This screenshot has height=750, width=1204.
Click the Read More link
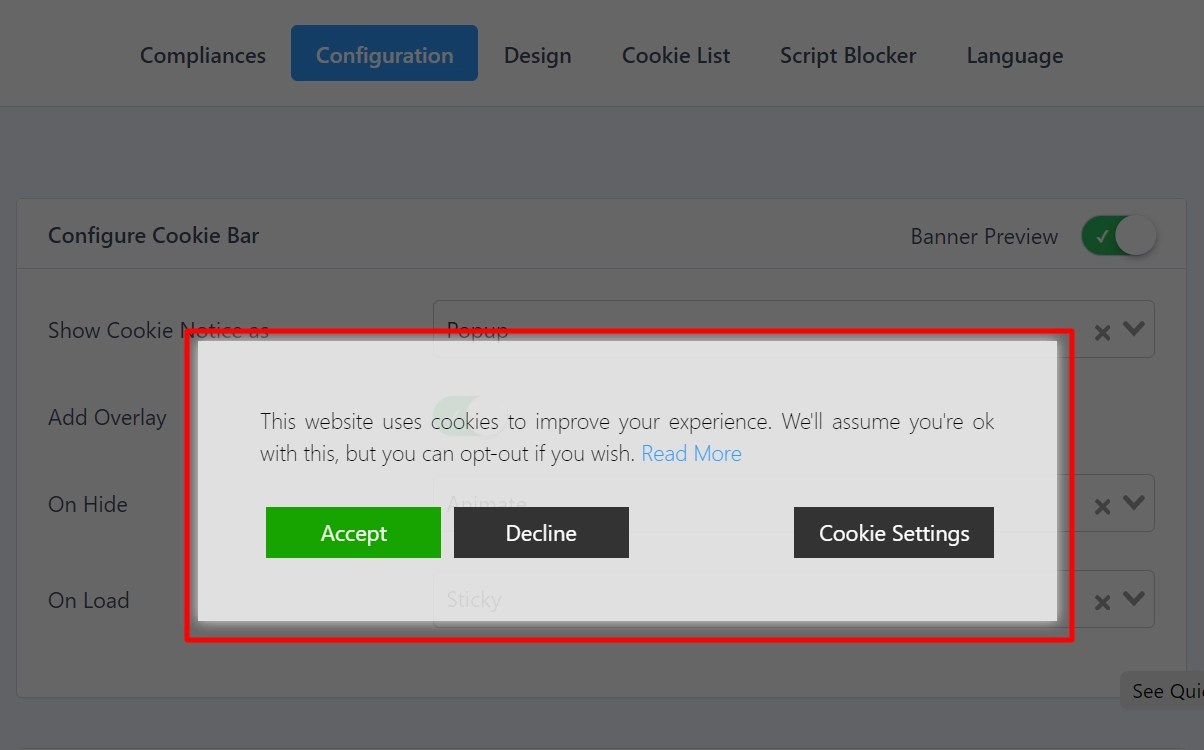(x=691, y=453)
